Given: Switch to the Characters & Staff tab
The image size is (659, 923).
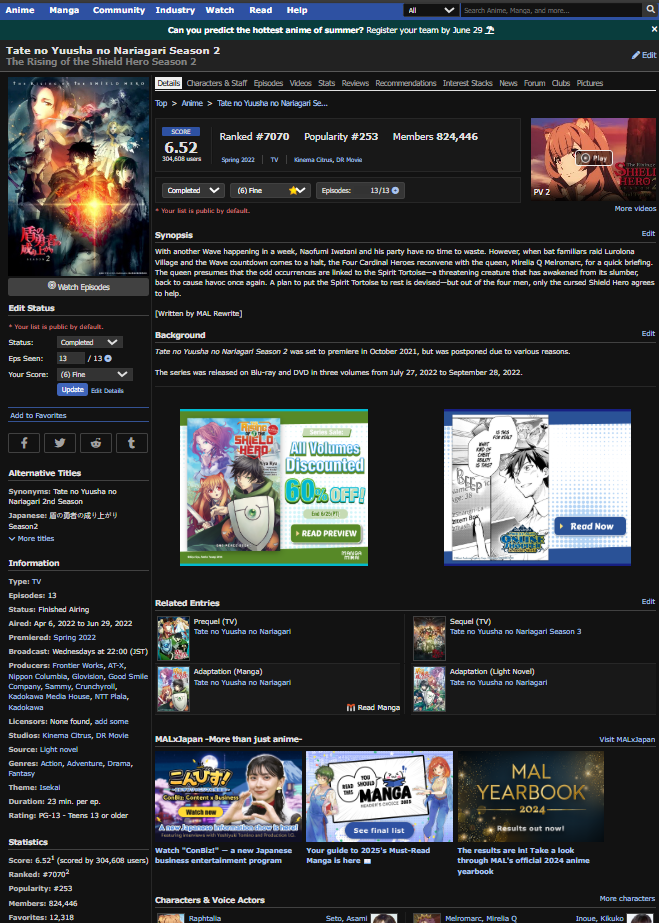Looking at the screenshot, I should (x=216, y=83).
